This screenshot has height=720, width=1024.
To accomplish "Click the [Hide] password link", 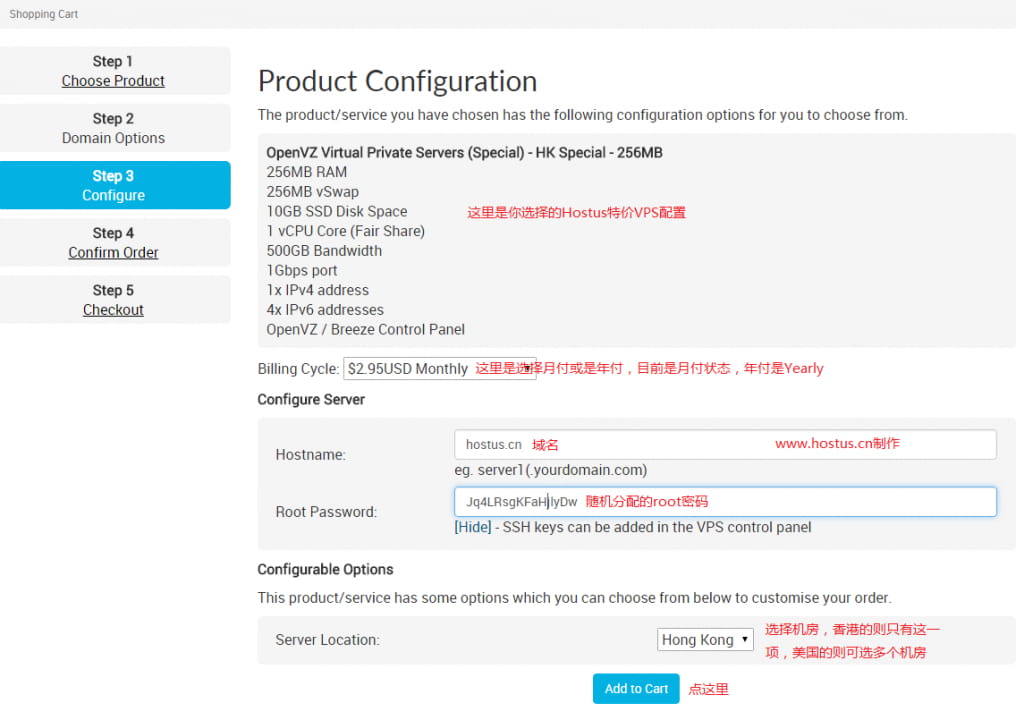I will pos(473,527).
